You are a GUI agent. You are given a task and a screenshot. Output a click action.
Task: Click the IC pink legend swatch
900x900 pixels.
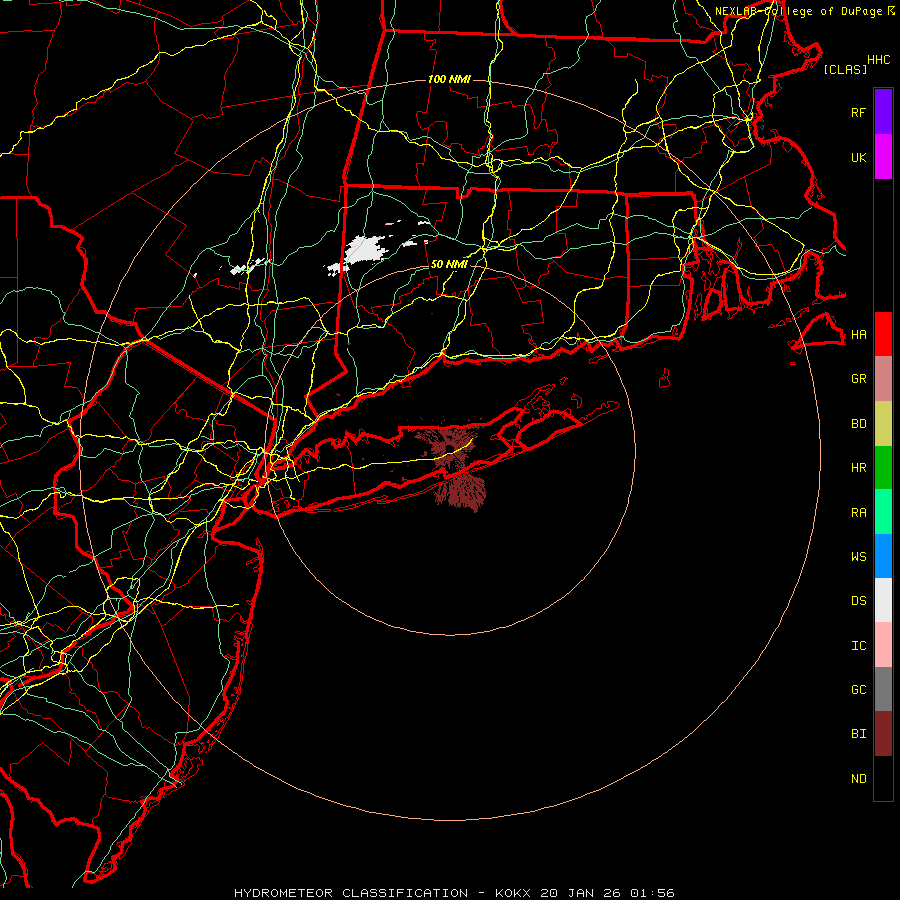click(883, 645)
